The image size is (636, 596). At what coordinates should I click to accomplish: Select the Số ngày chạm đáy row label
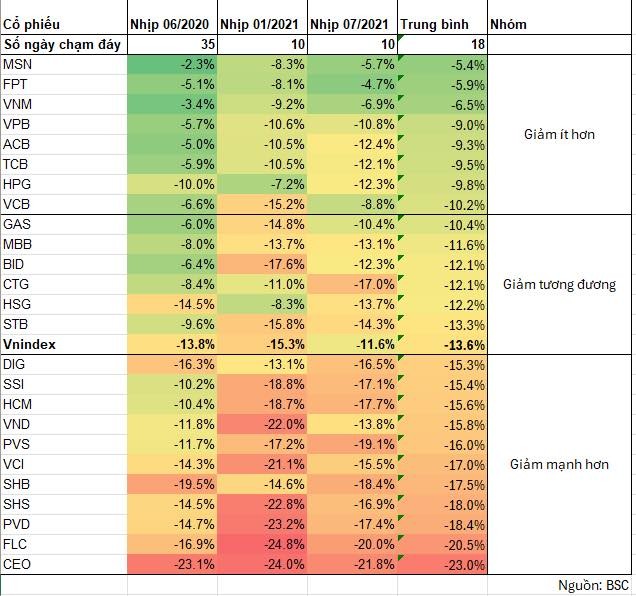64,43
